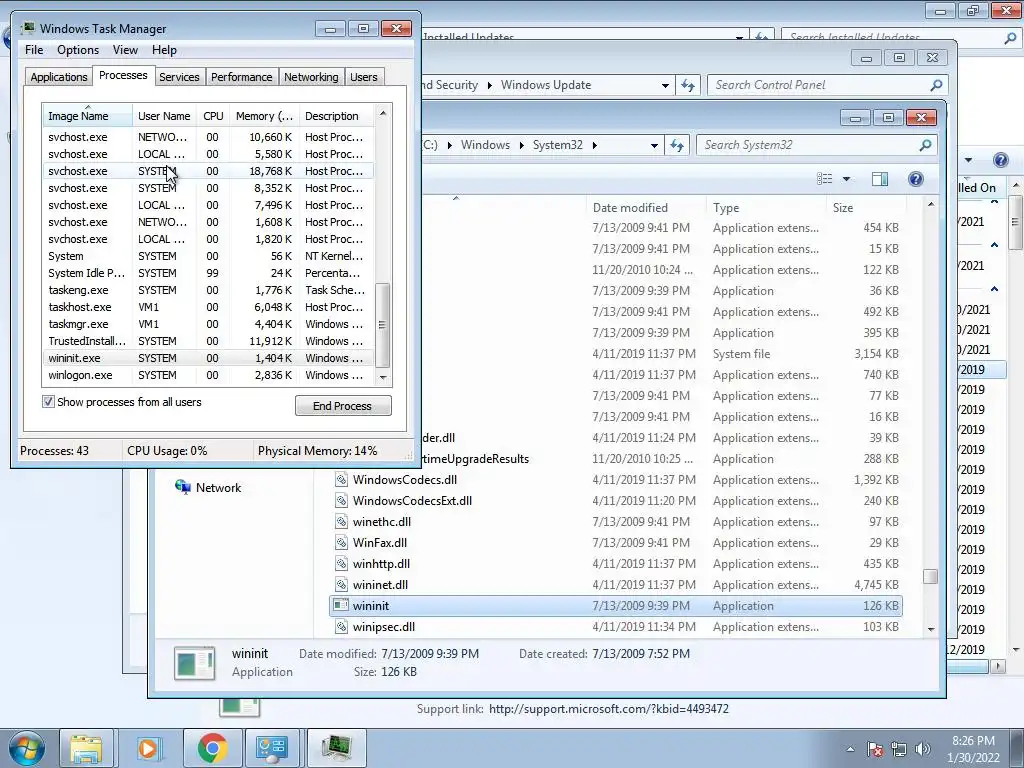The width and height of the screenshot is (1024, 768).
Task: Switch to the Users tab
Action: coord(364,77)
